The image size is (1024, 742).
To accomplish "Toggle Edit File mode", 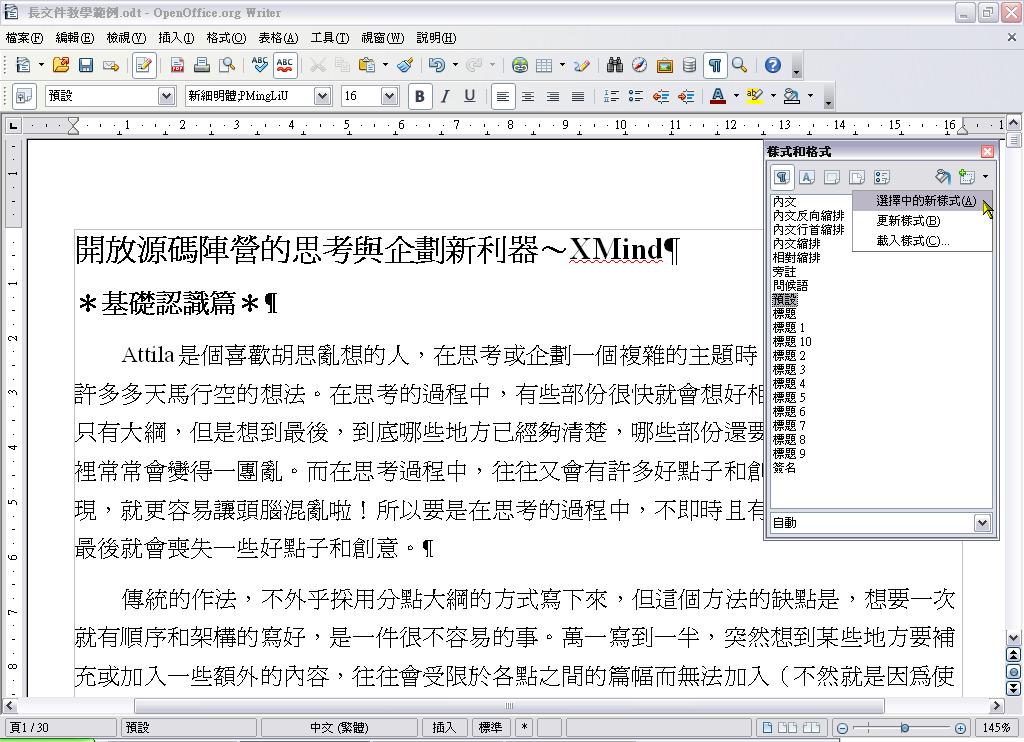I will 144,65.
